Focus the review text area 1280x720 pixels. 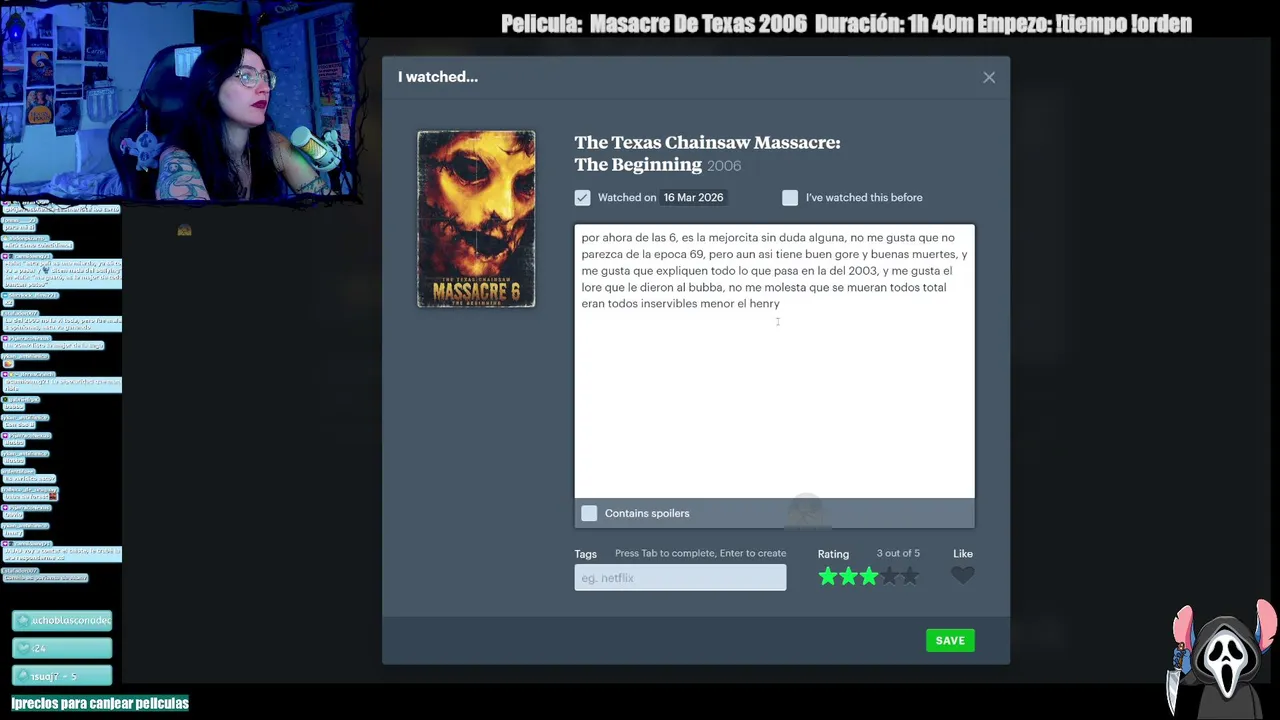pos(774,361)
